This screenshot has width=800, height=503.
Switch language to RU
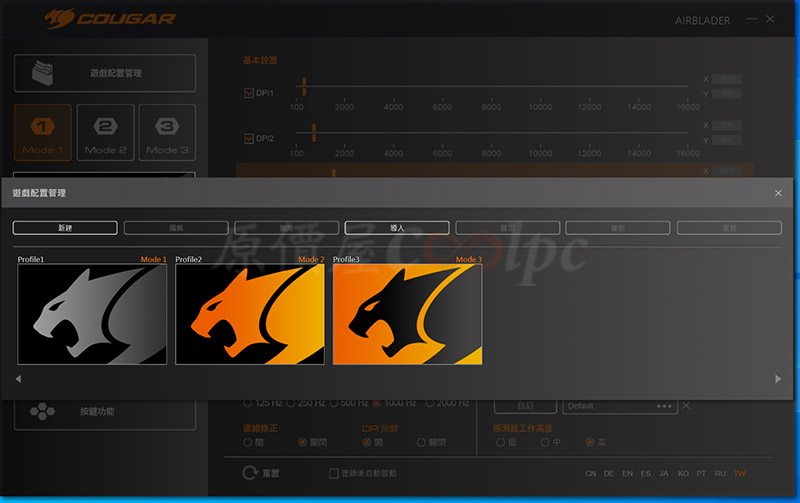[x=720, y=473]
